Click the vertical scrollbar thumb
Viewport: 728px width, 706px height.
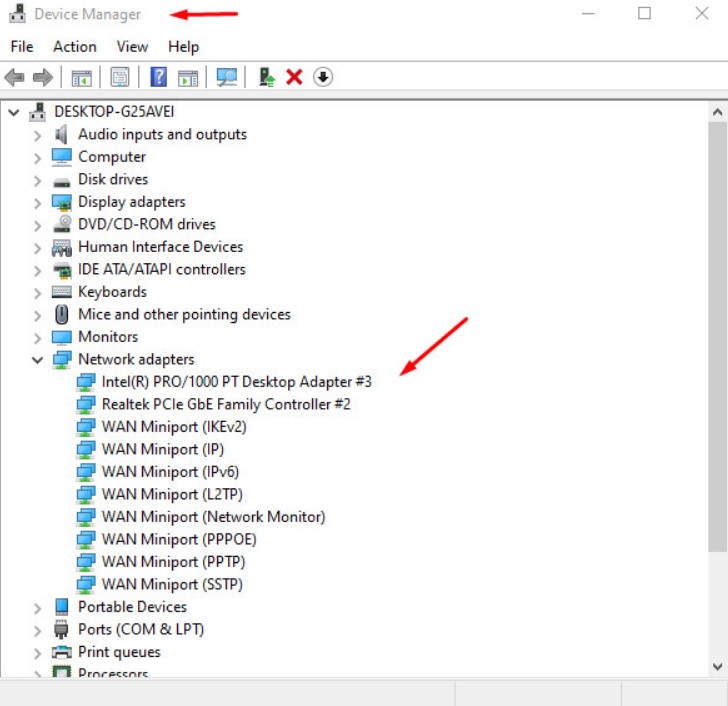[x=717, y=337]
